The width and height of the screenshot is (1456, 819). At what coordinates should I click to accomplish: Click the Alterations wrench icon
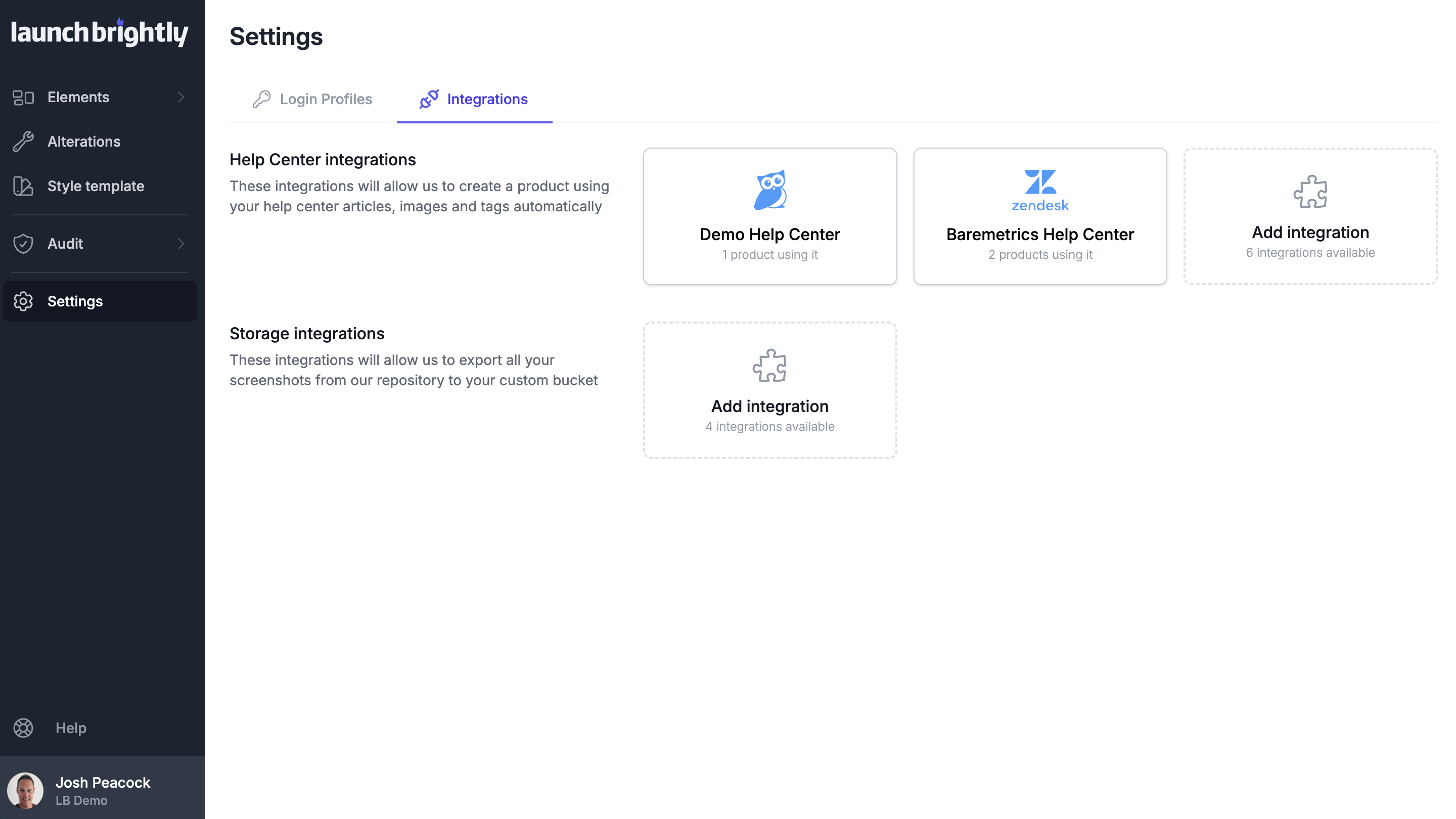click(23, 142)
